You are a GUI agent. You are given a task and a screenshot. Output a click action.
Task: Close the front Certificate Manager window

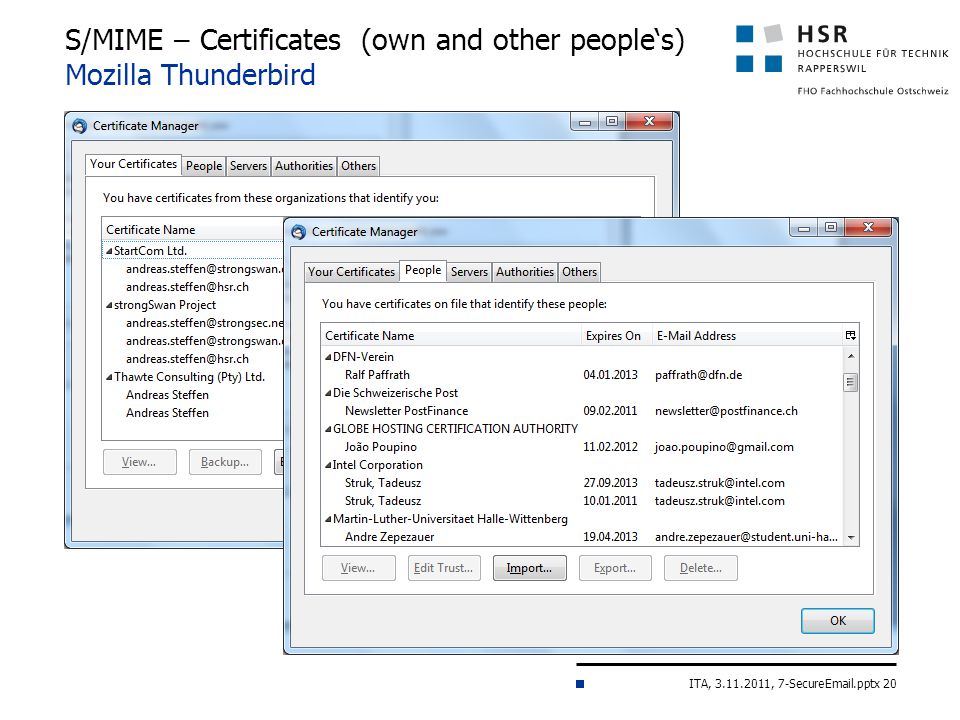coord(868,228)
